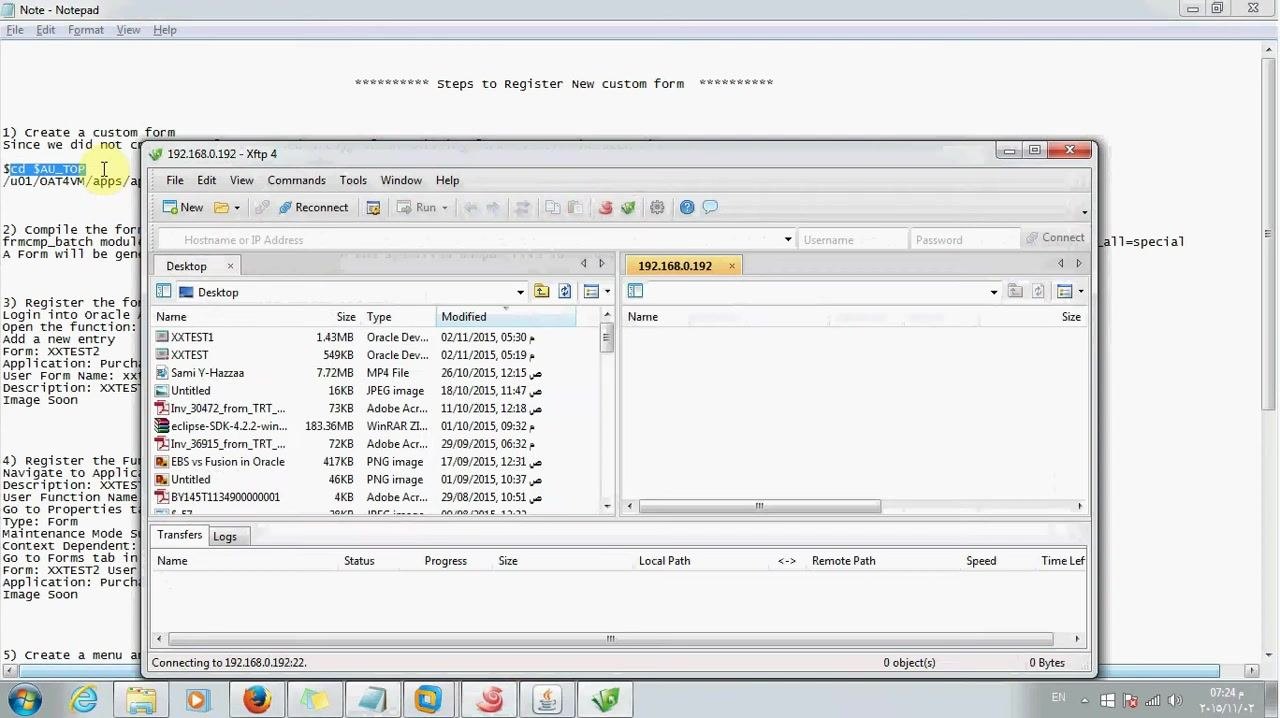Click the synchronize arrows toolbar icon
Image resolution: width=1280 pixels, height=718 pixels.
click(x=522, y=208)
